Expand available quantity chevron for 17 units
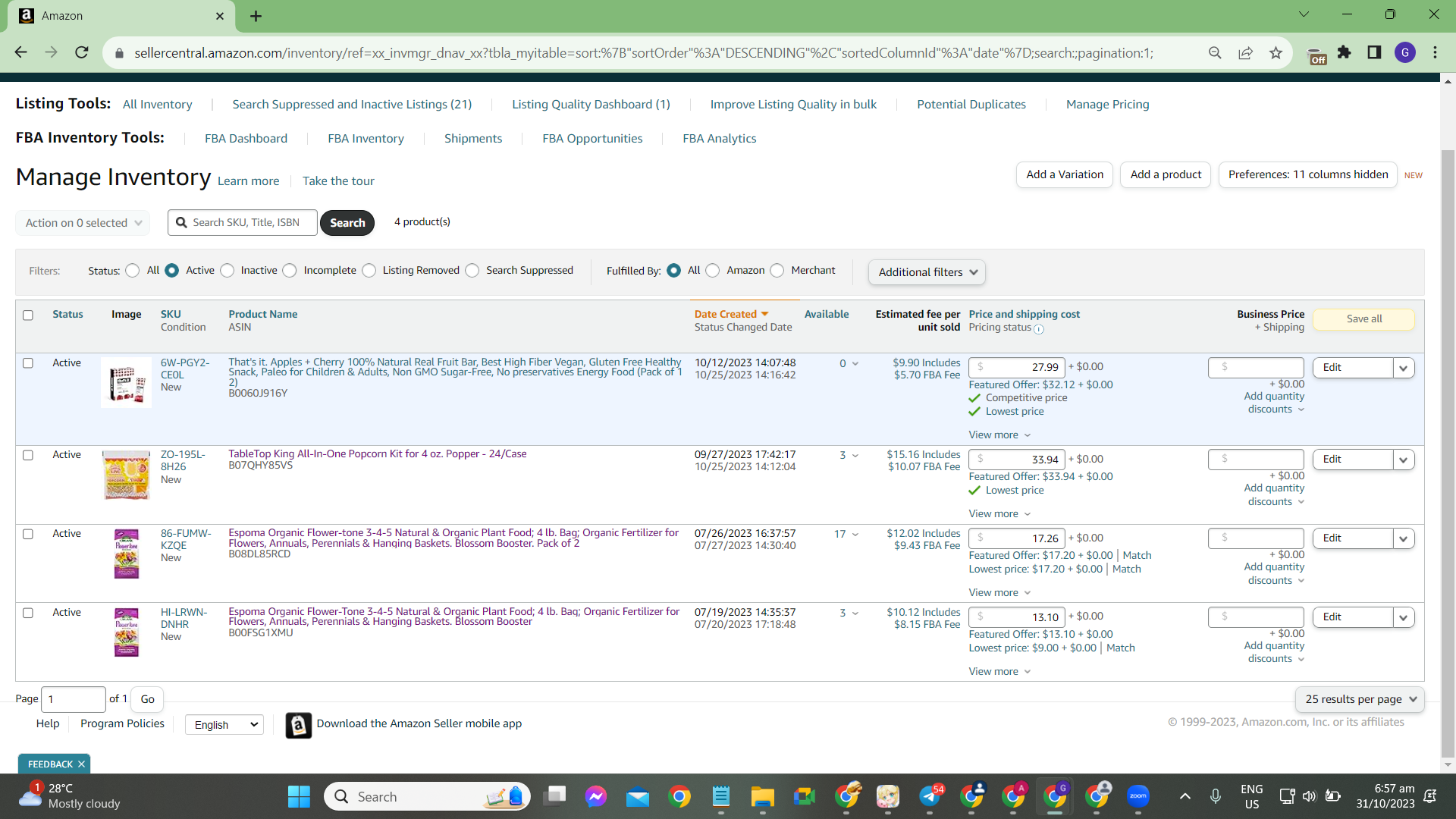Image resolution: width=1456 pixels, height=819 pixels. pos(855,534)
